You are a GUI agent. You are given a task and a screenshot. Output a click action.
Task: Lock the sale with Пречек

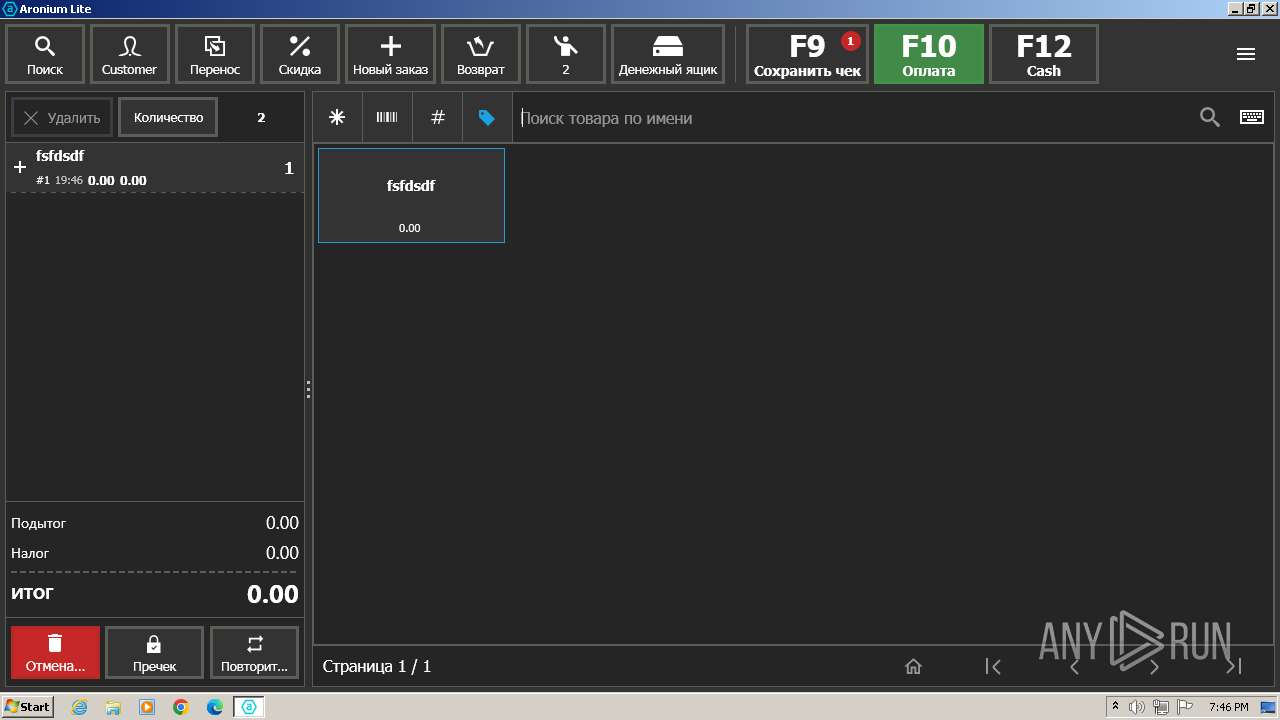coord(154,653)
